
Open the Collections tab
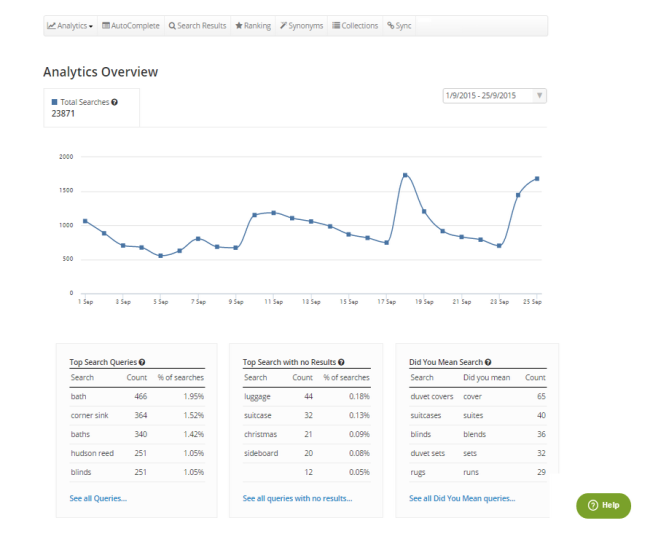pyautogui.click(x=355, y=26)
